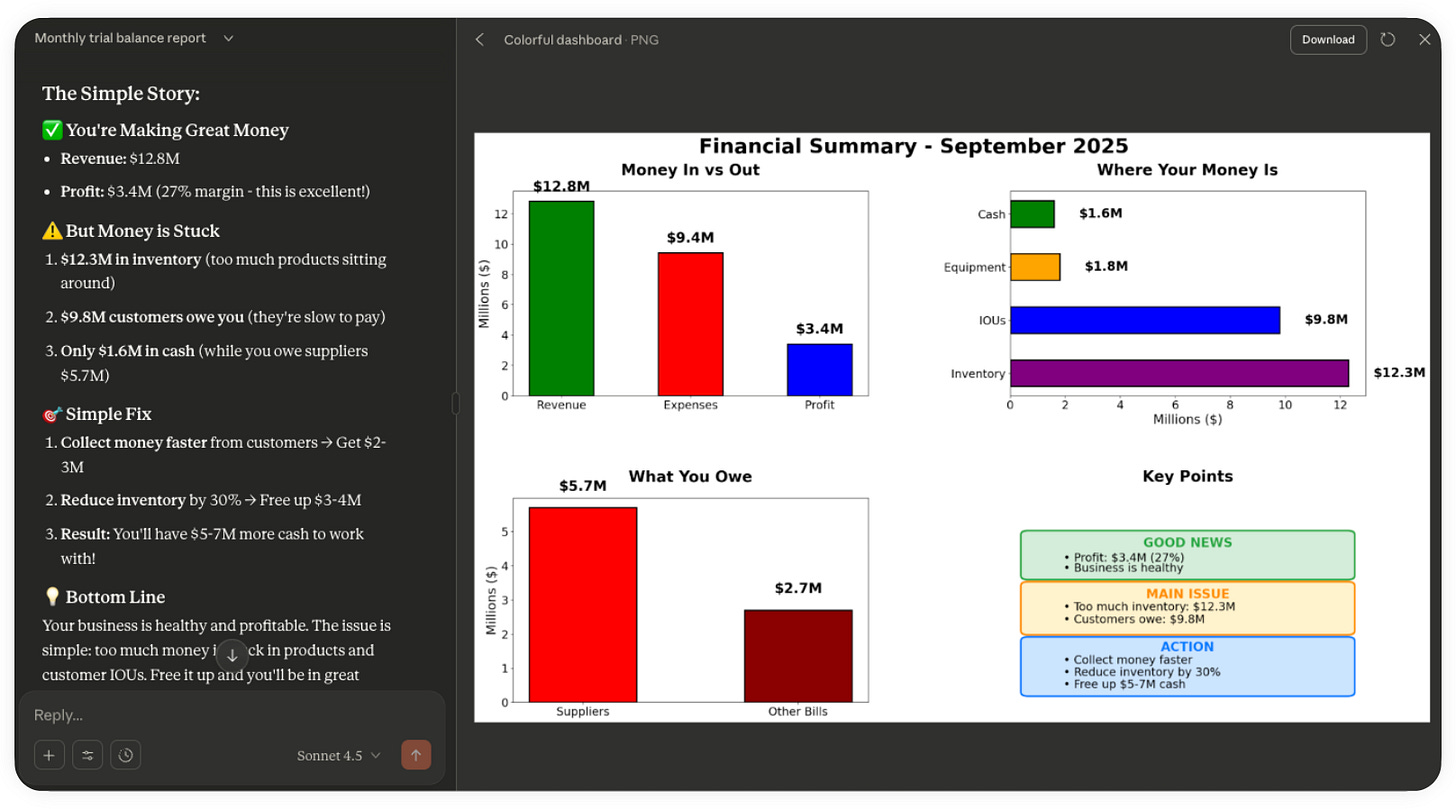
Task: Open the tools settings sliders icon
Action: pyautogui.click(x=88, y=755)
